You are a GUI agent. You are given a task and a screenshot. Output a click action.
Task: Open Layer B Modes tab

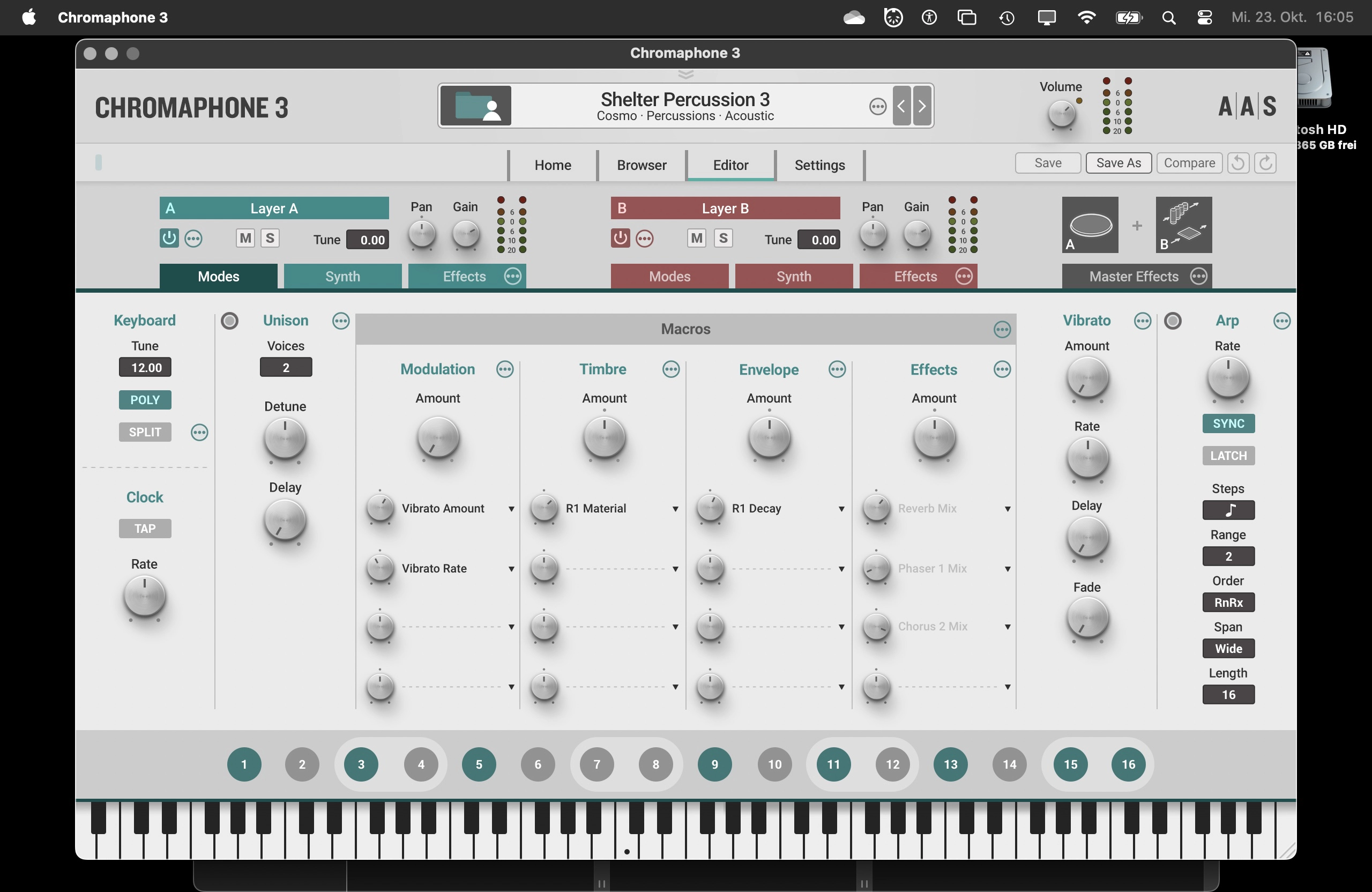pyautogui.click(x=669, y=276)
